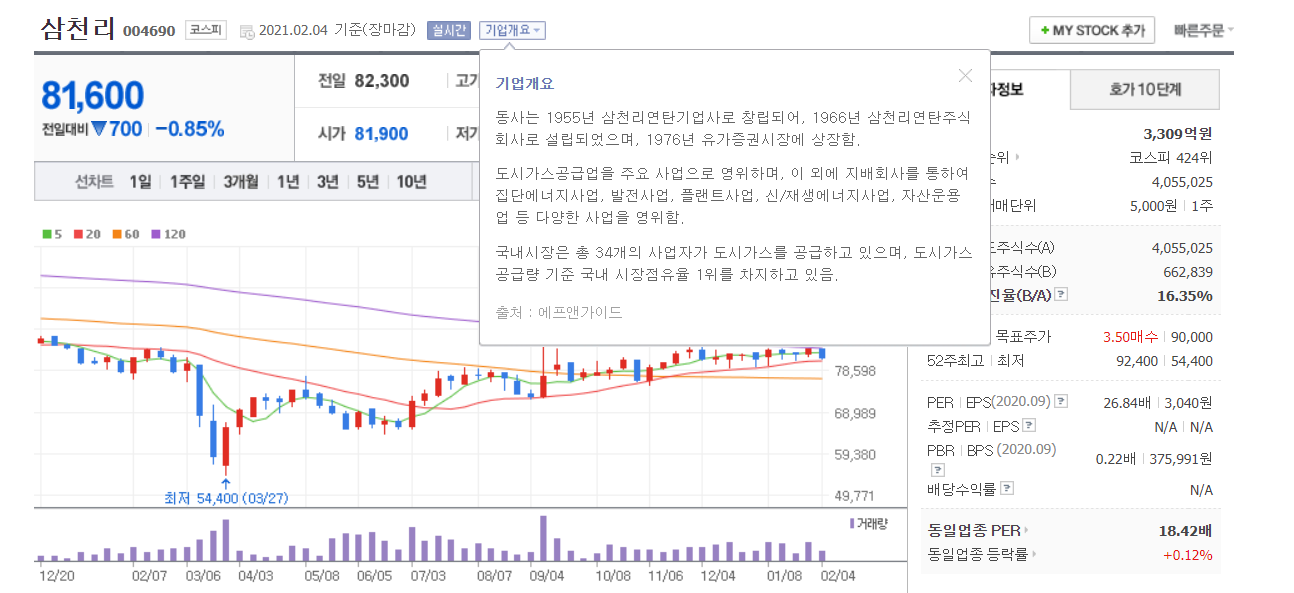Viewport: 1294px width, 593px height.
Task: Close the 기업개요 popup with the X
Action: point(965,75)
